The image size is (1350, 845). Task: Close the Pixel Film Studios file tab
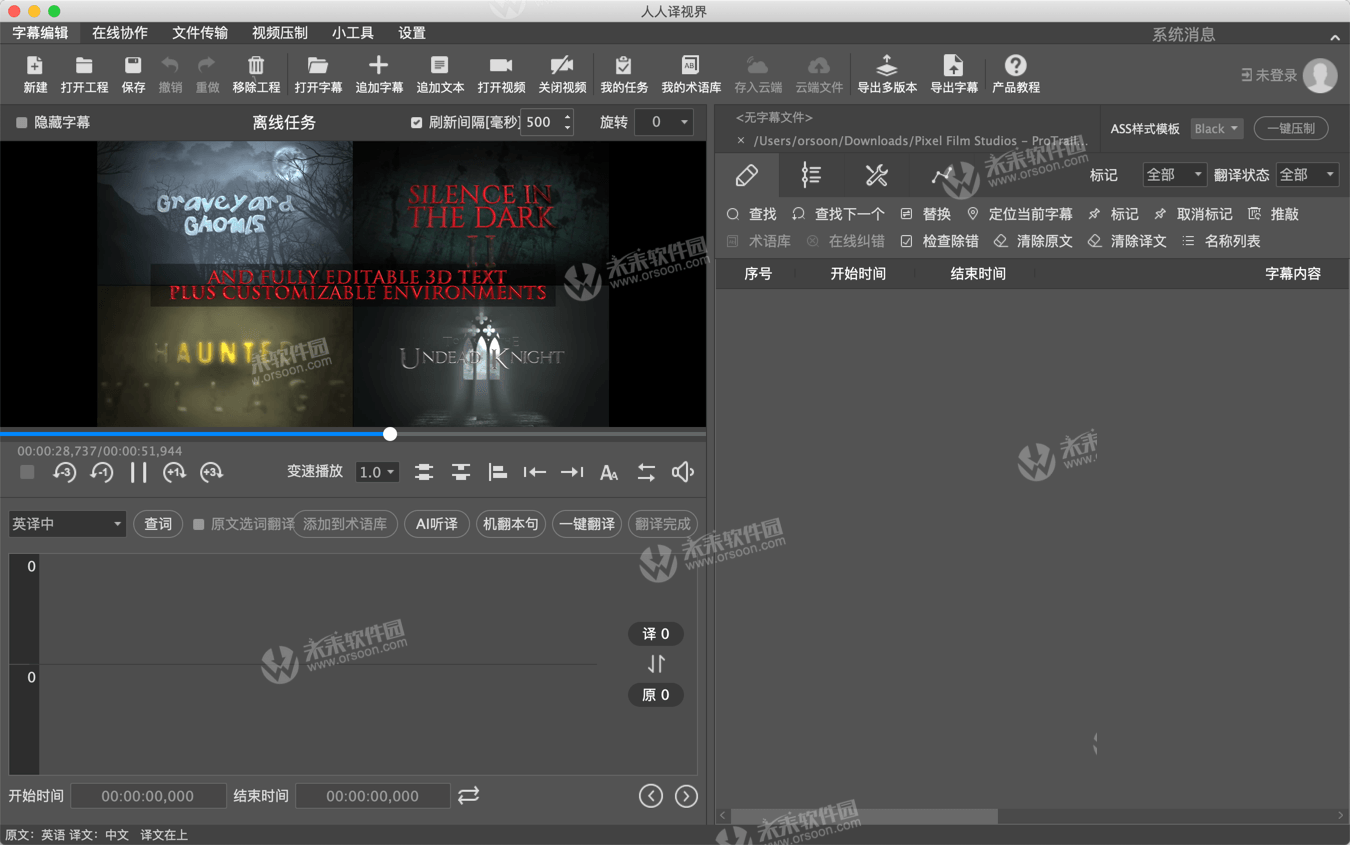[x=741, y=141]
